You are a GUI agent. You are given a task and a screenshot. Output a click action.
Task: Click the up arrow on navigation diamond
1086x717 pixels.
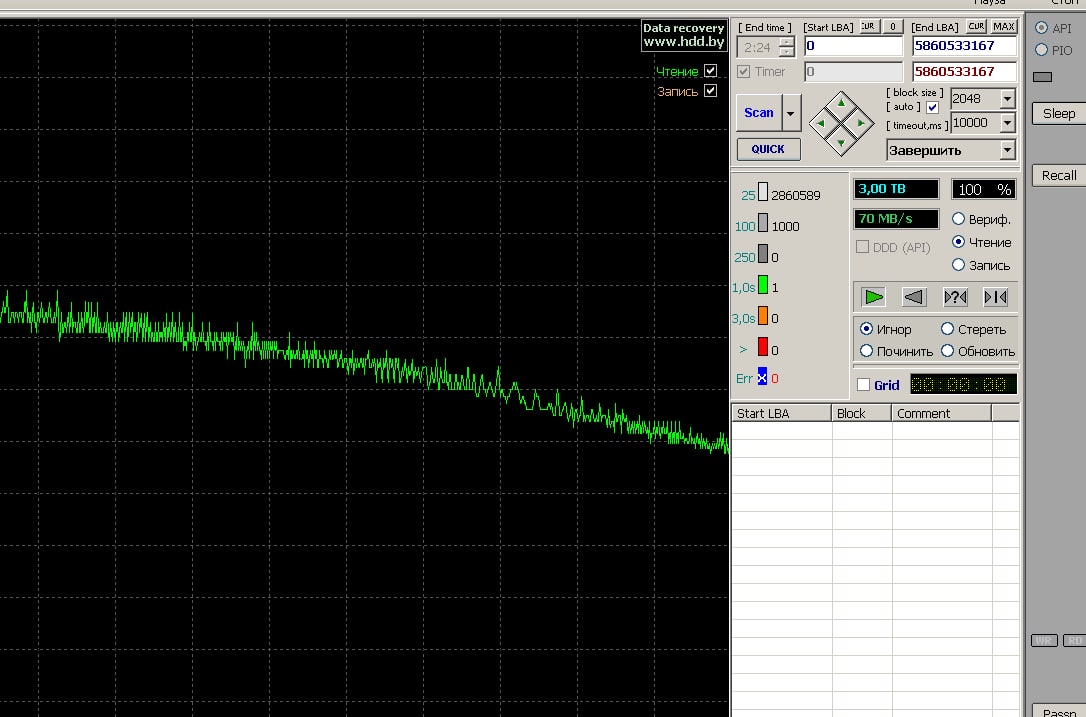click(x=841, y=103)
